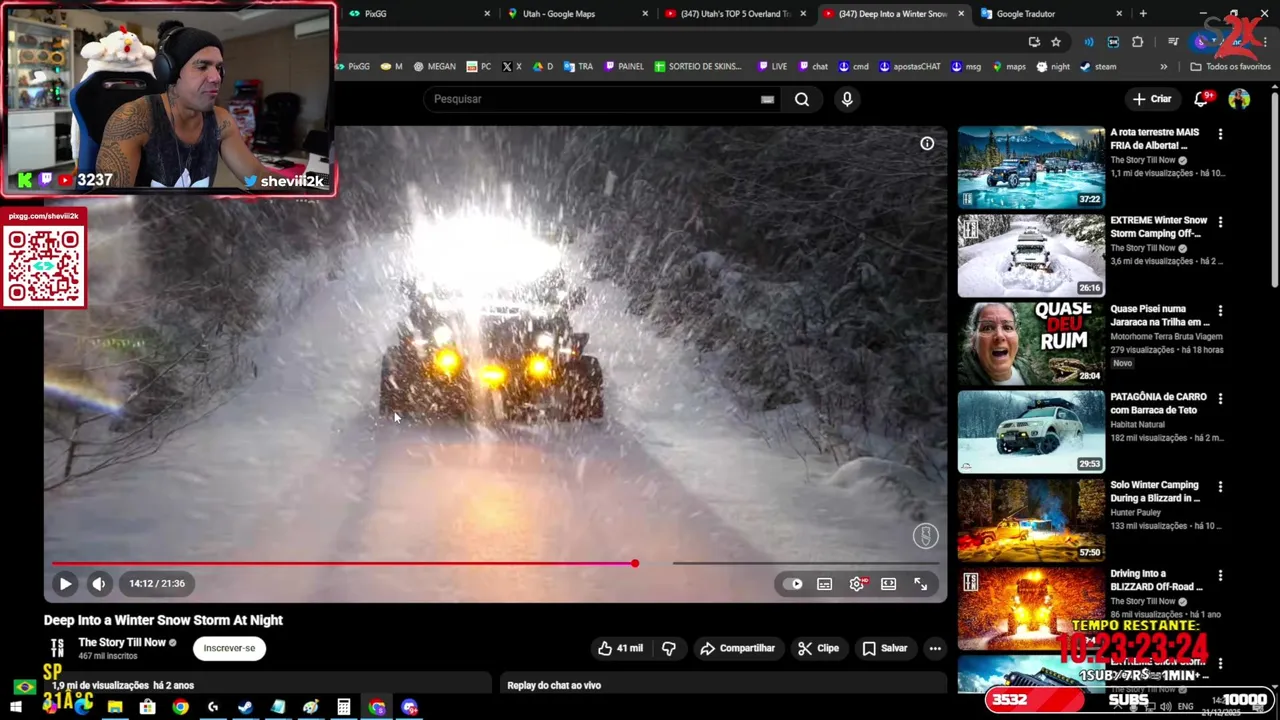Open a new browser tab

(1143, 14)
